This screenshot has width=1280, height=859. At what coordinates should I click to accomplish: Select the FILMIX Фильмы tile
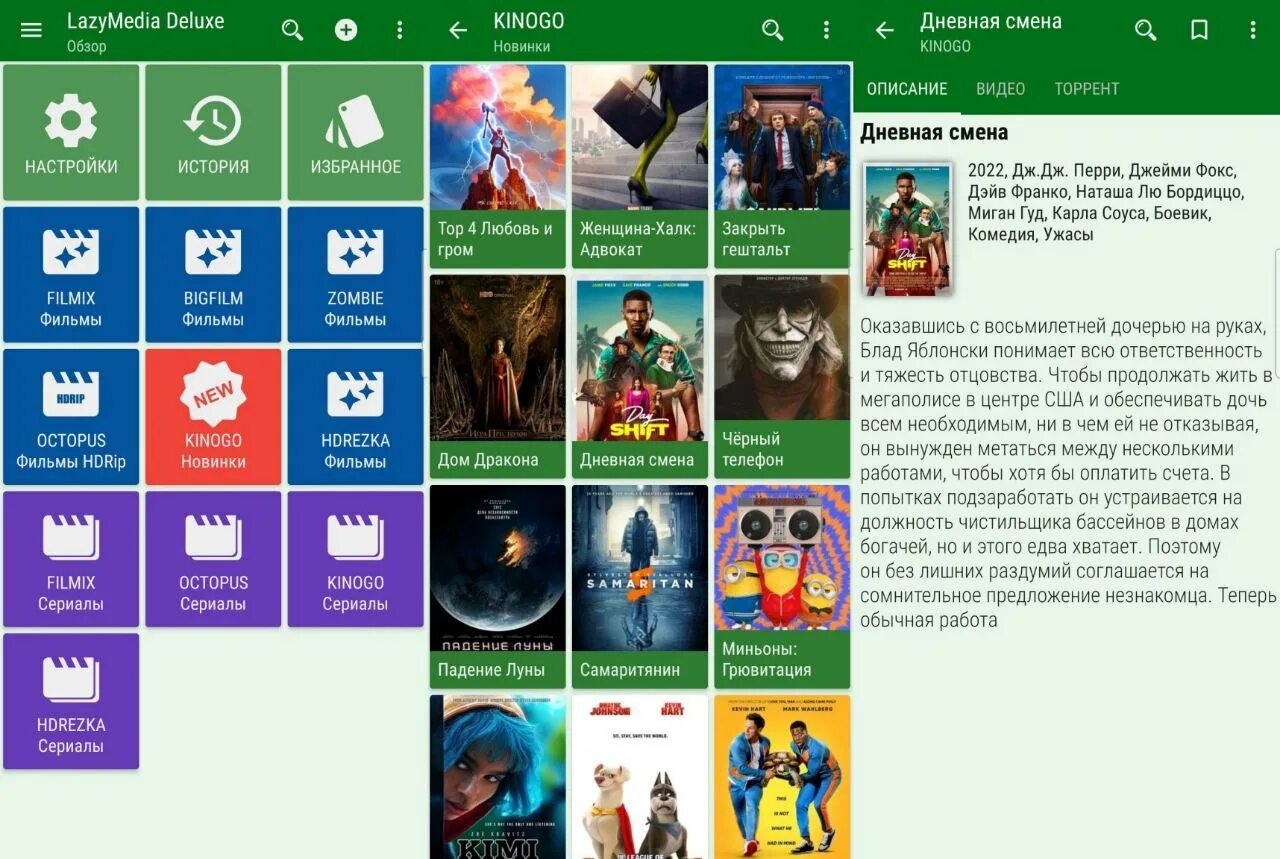click(x=71, y=275)
